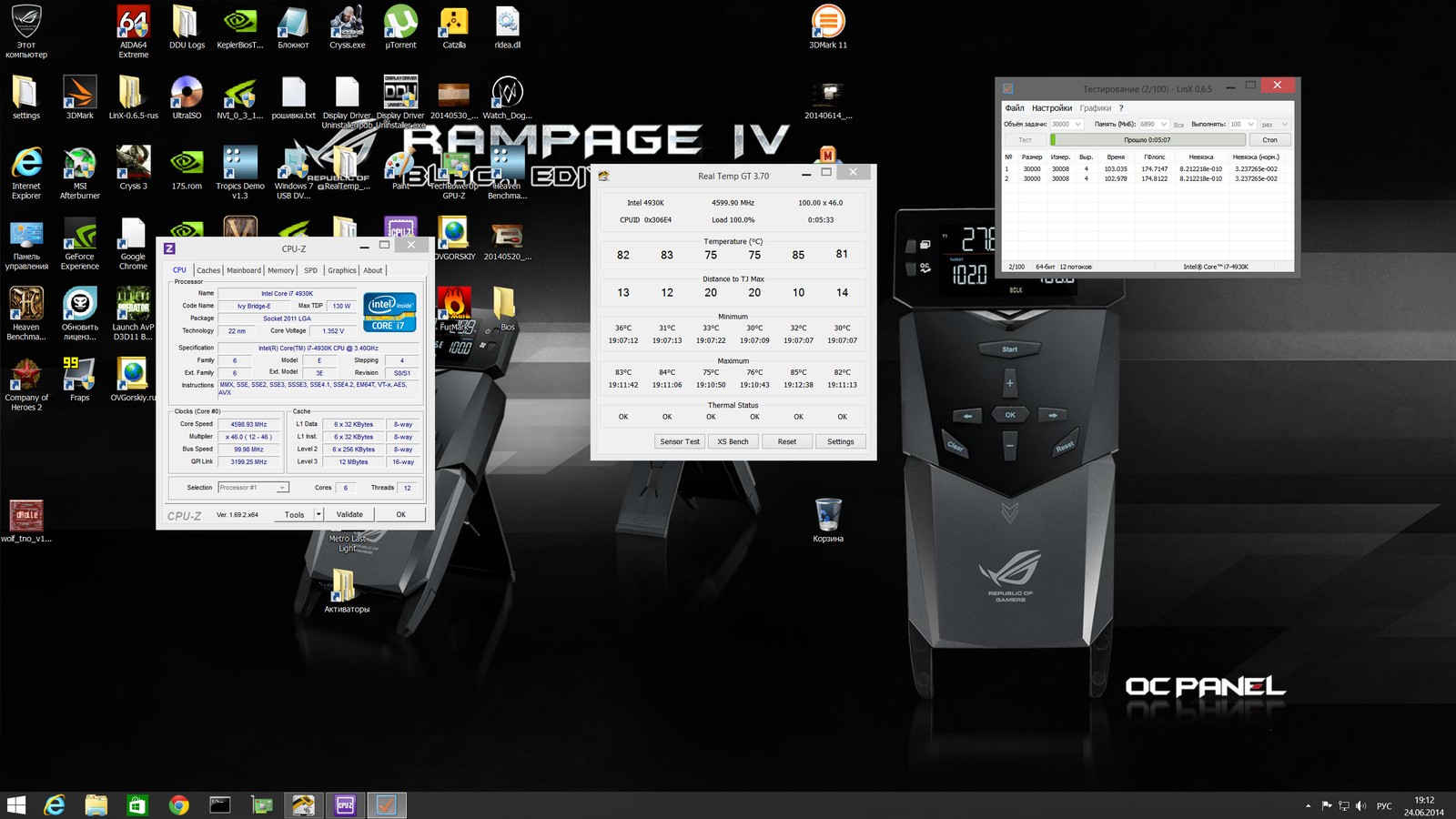Switch to the LinX taskbar button
The height and width of the screenshot is (819, 1456).
point(386,805)
